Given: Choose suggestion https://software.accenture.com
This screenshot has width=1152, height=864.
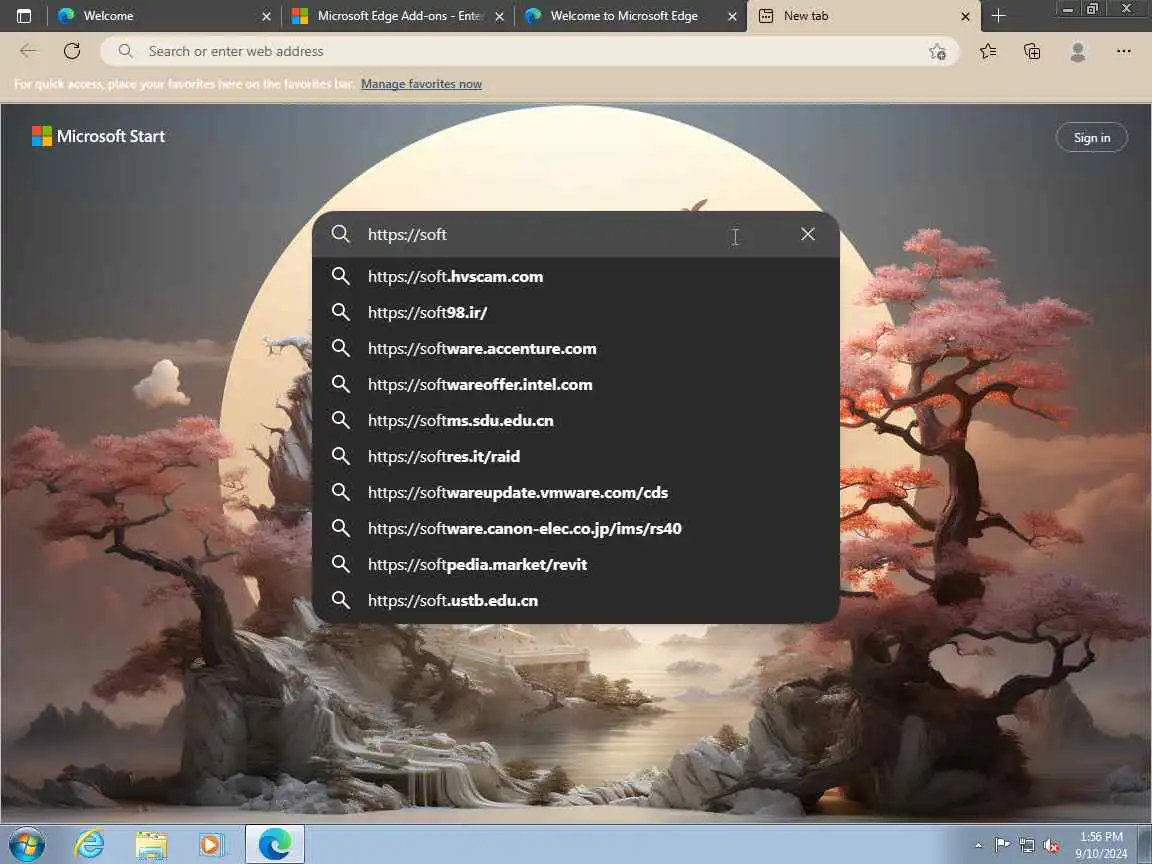Looking at the screenshot, I should [x=576, y=348].
